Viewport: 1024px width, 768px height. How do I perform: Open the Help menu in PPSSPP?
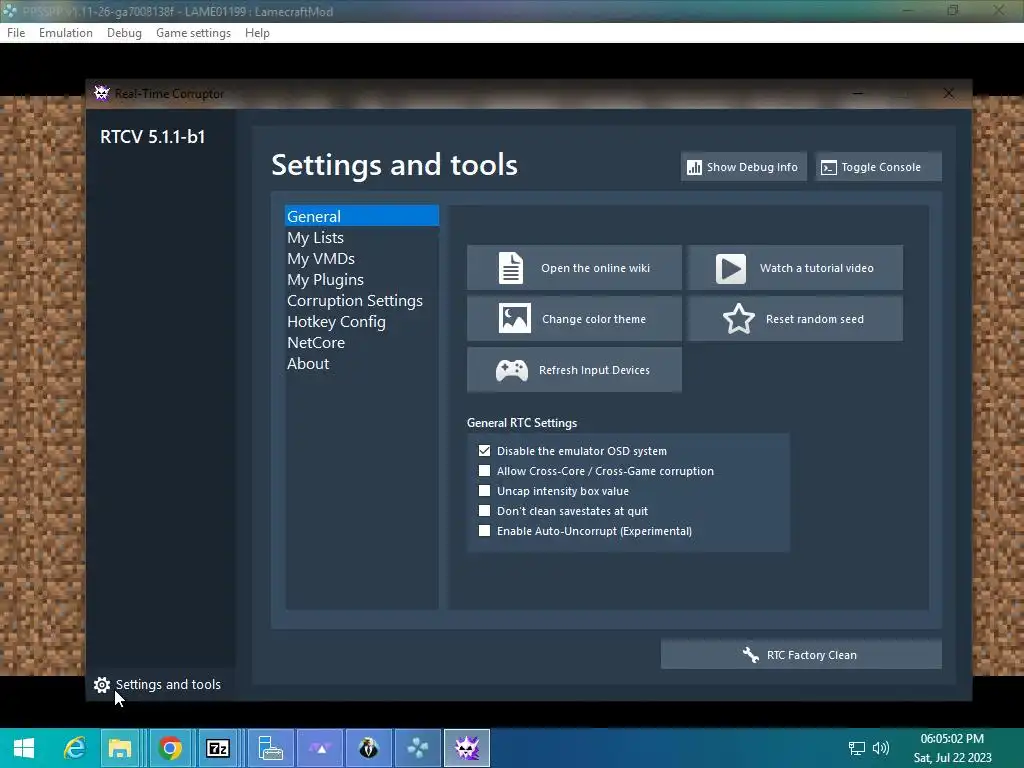click(257, 33)
